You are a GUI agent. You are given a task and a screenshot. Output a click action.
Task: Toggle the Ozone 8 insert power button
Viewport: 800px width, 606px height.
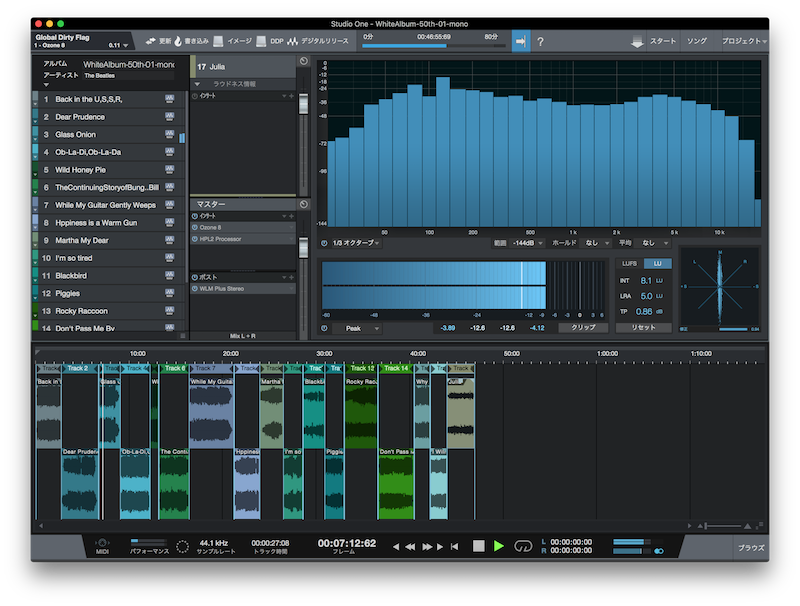point(195,228)
